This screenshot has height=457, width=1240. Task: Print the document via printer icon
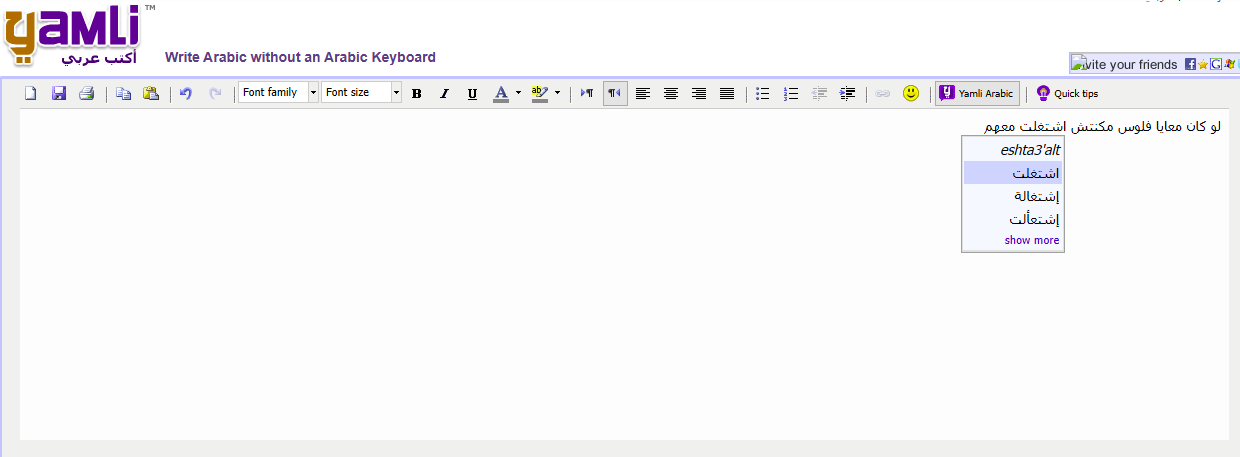tap(87, 93)
